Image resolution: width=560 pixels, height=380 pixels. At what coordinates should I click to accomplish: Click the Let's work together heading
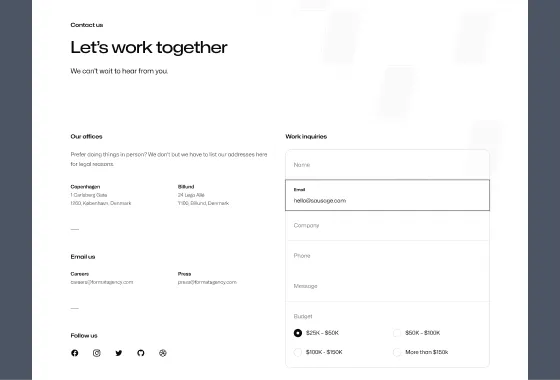click(x=149, y=48)
